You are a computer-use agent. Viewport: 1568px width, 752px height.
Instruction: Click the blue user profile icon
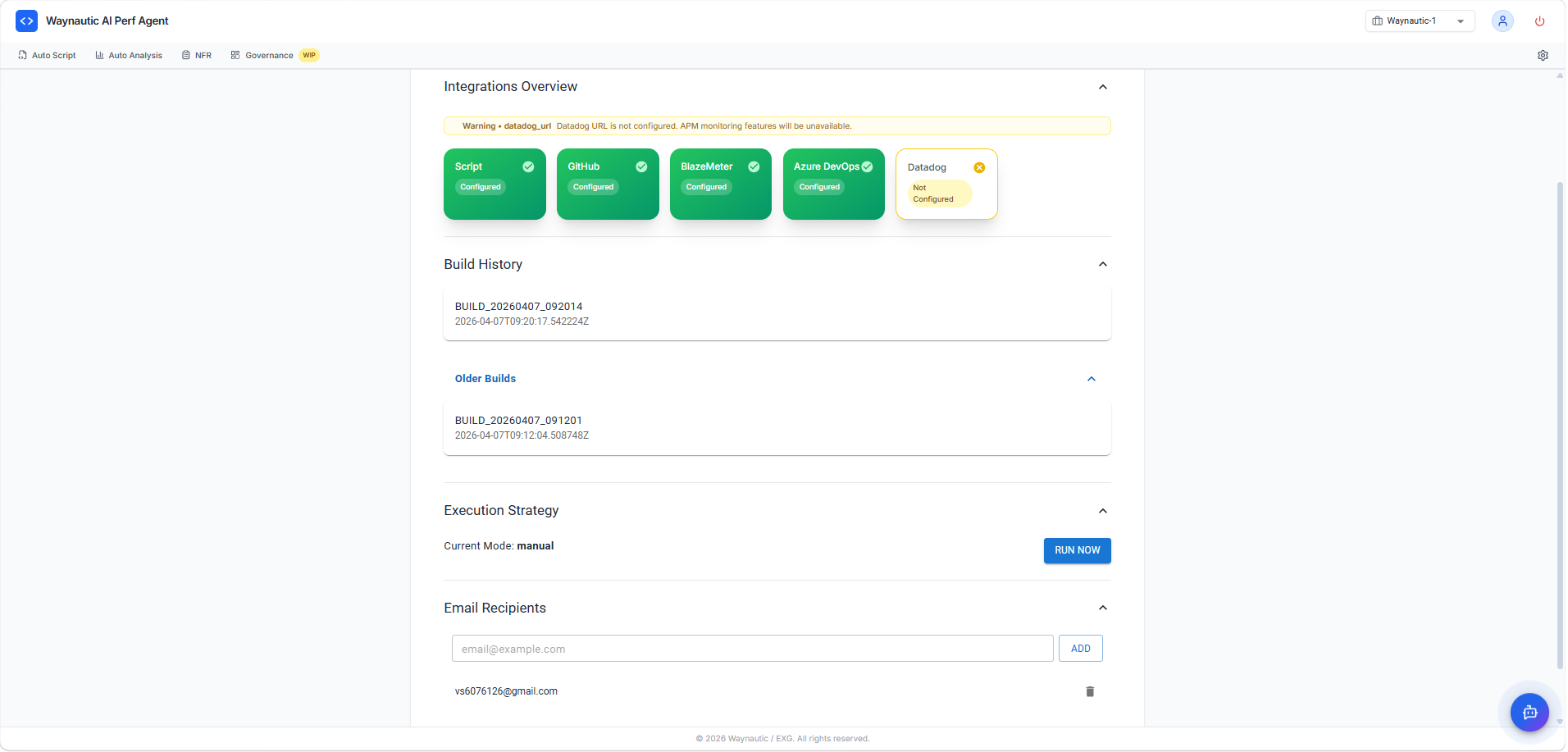(1502, 21)
